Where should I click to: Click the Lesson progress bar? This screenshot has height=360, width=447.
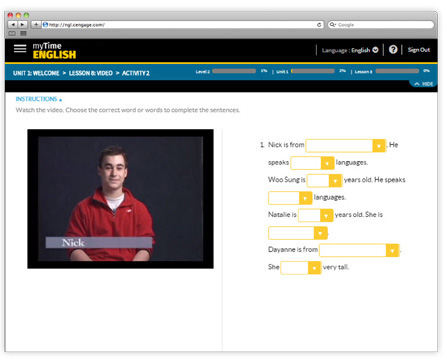[397, 71]
